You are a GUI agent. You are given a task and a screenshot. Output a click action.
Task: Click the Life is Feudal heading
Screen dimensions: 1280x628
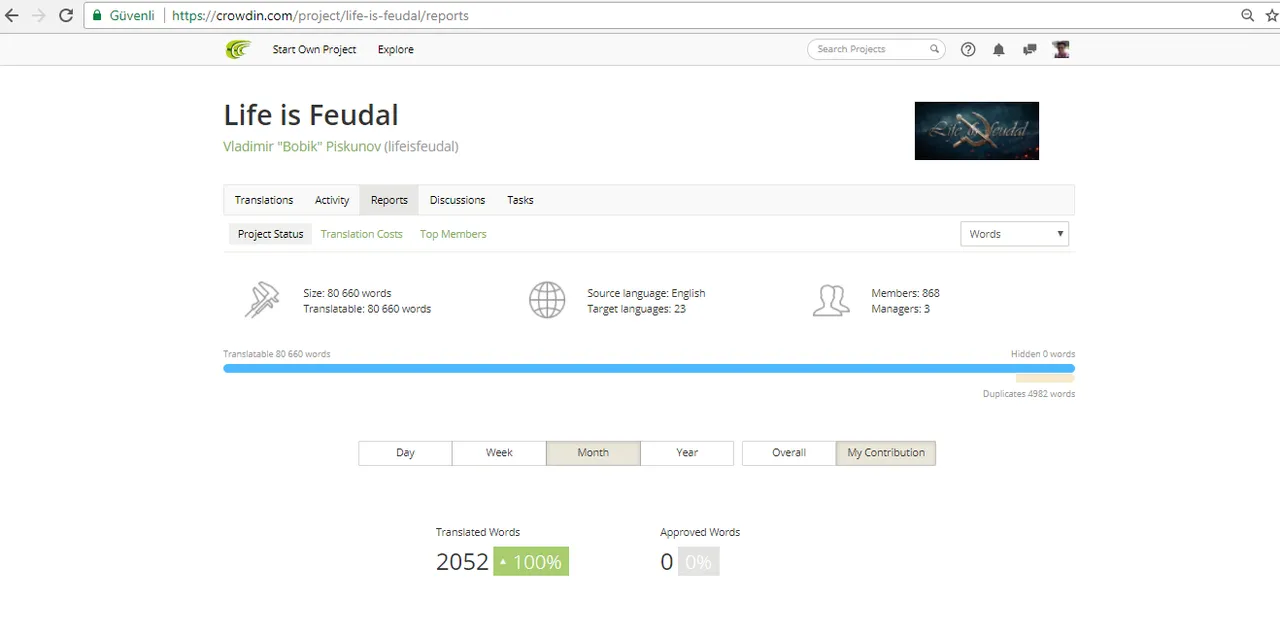(x=311, y=115)
